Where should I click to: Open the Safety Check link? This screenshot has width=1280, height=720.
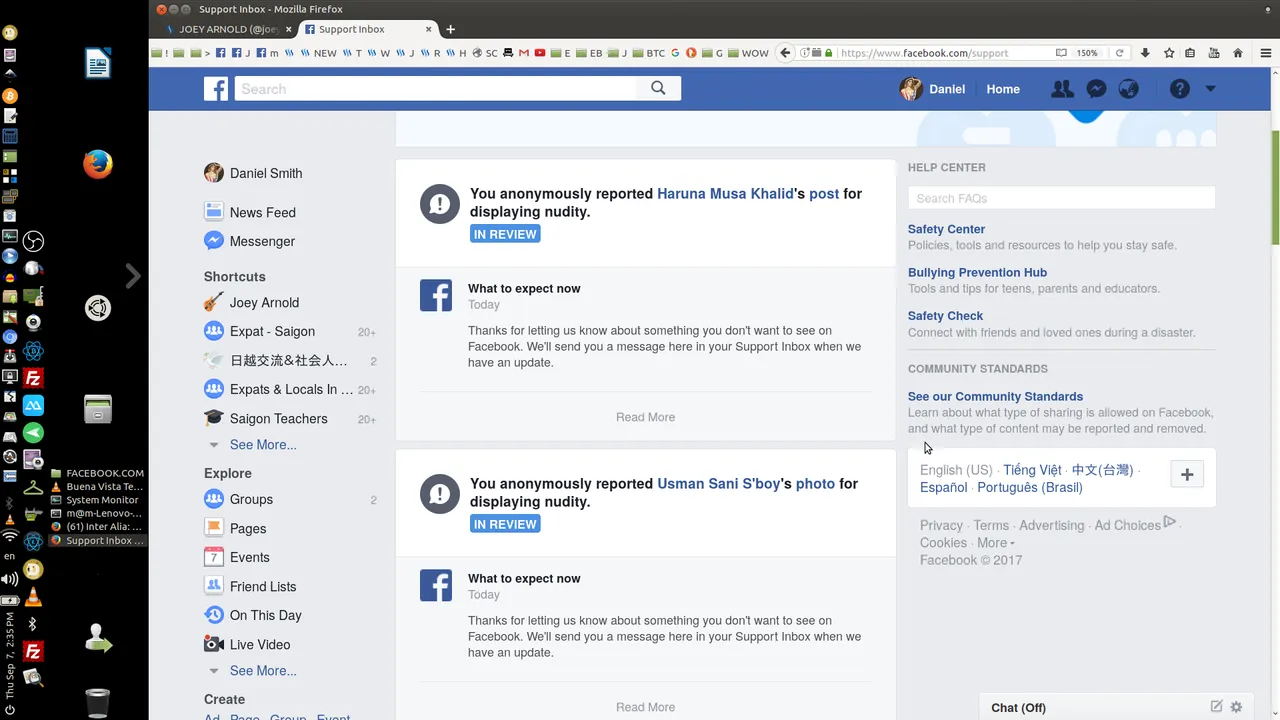pos(945,316)
